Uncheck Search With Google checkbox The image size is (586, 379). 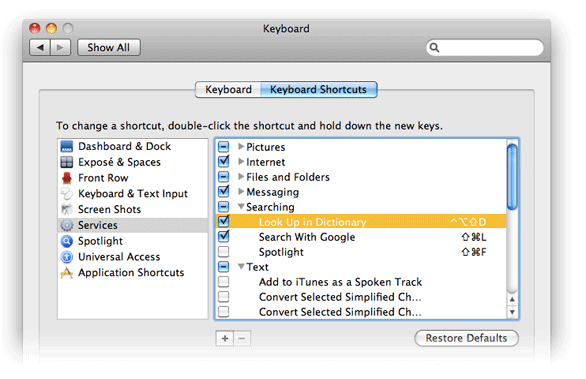tap(223, 236)
